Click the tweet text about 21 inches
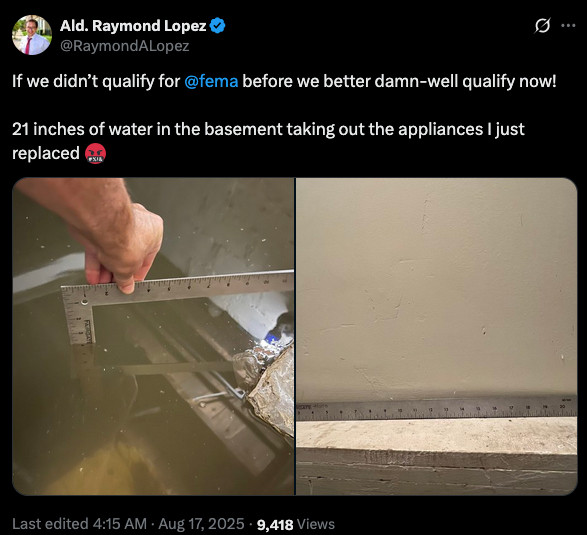Screen dimensions: 587x535 click(x=268, y=141)
